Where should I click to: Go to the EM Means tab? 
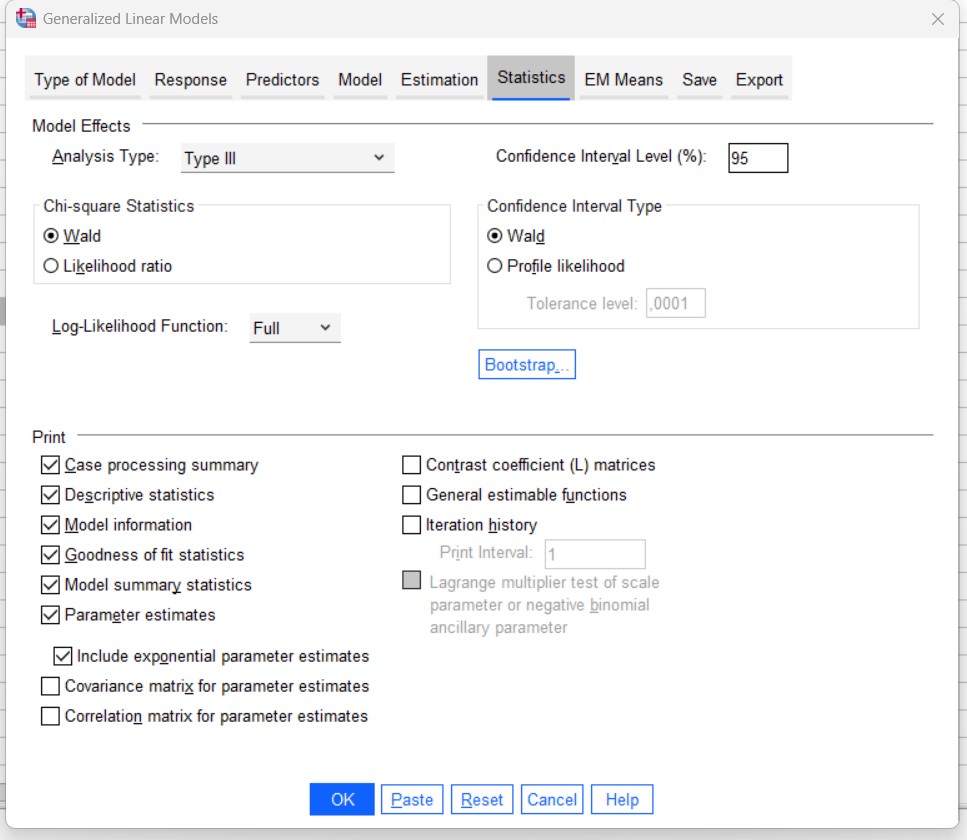tap(623, 80)
